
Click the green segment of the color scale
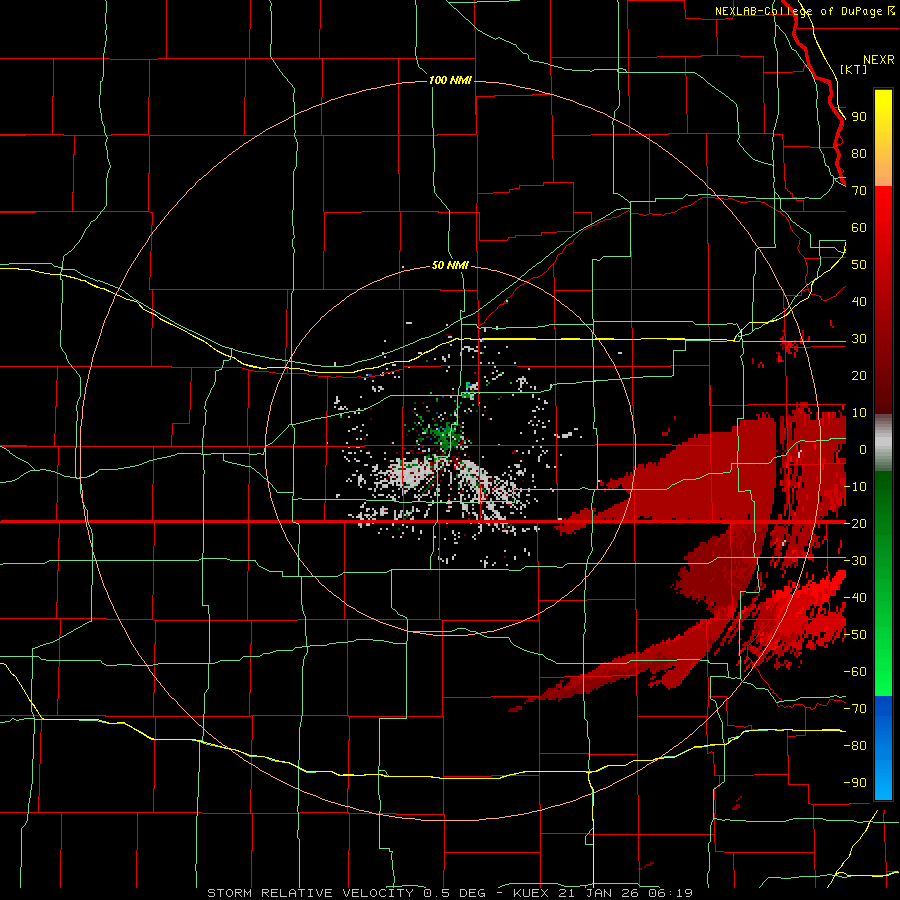tap(883, 584)
